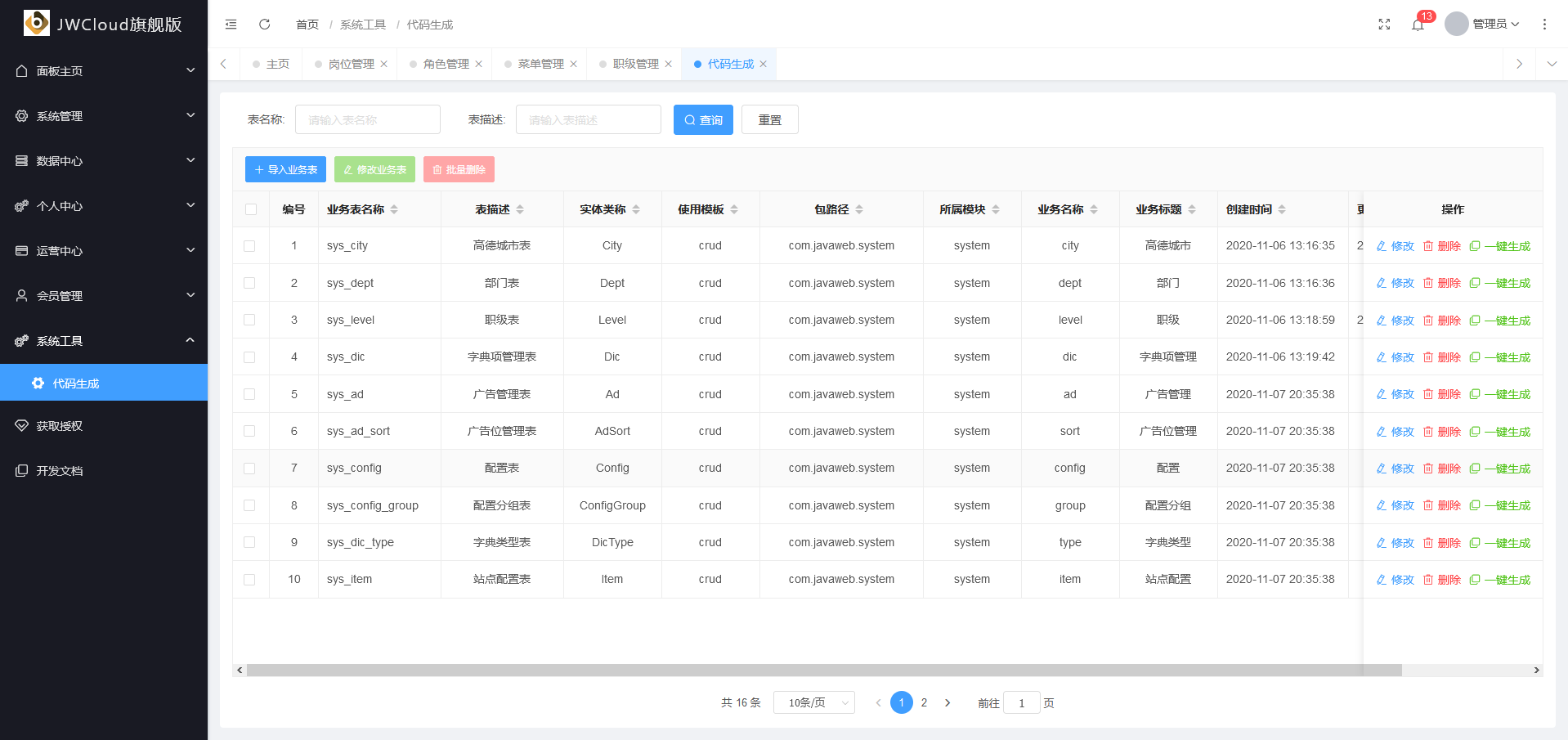Screen dimensions: 1568x740
Task: Check the sys_config row checkbox
Action: click(x=249, y=469)
